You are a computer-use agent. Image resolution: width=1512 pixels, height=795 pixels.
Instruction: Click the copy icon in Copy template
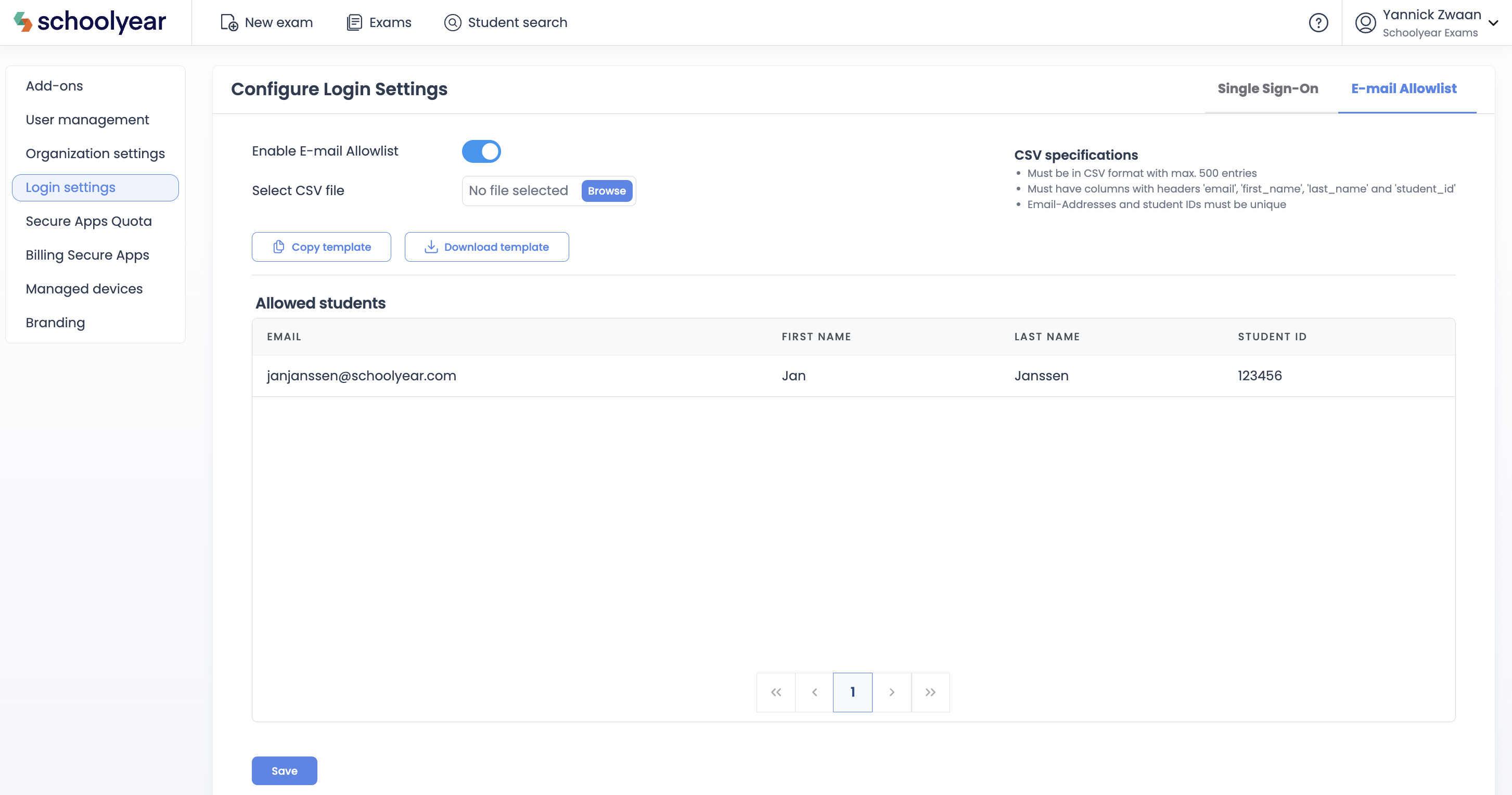coord(279,247)
